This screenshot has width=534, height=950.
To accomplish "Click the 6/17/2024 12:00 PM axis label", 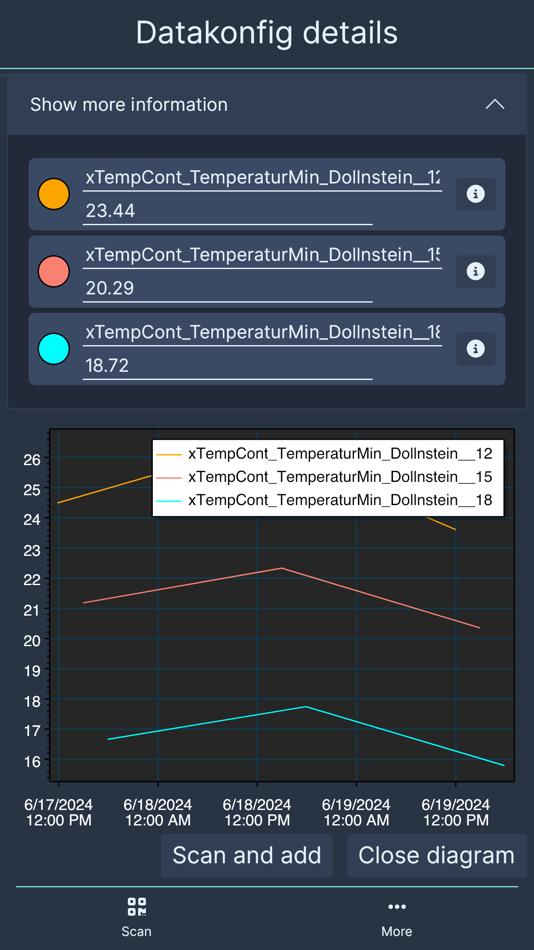I will tap(58, 812).
